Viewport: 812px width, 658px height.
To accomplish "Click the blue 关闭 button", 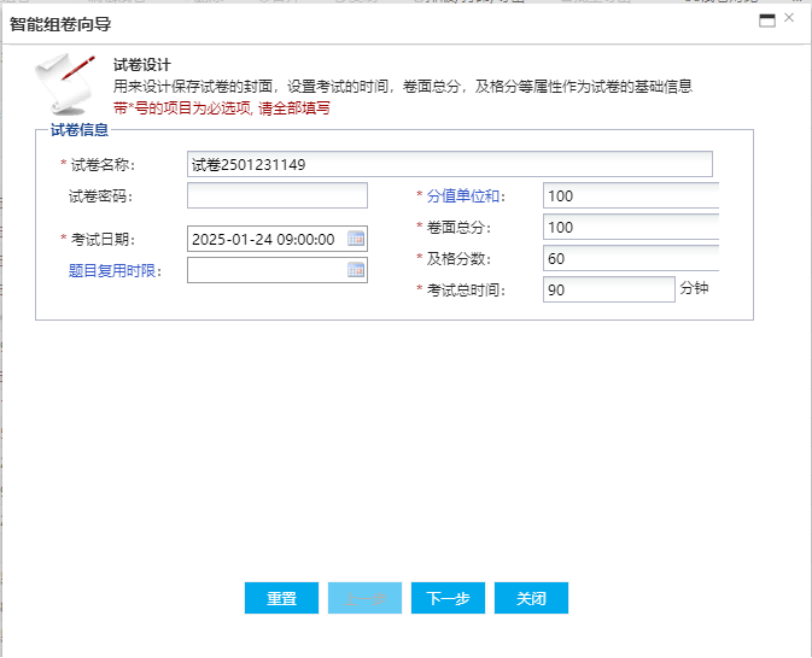I will (x=531, y=598).
